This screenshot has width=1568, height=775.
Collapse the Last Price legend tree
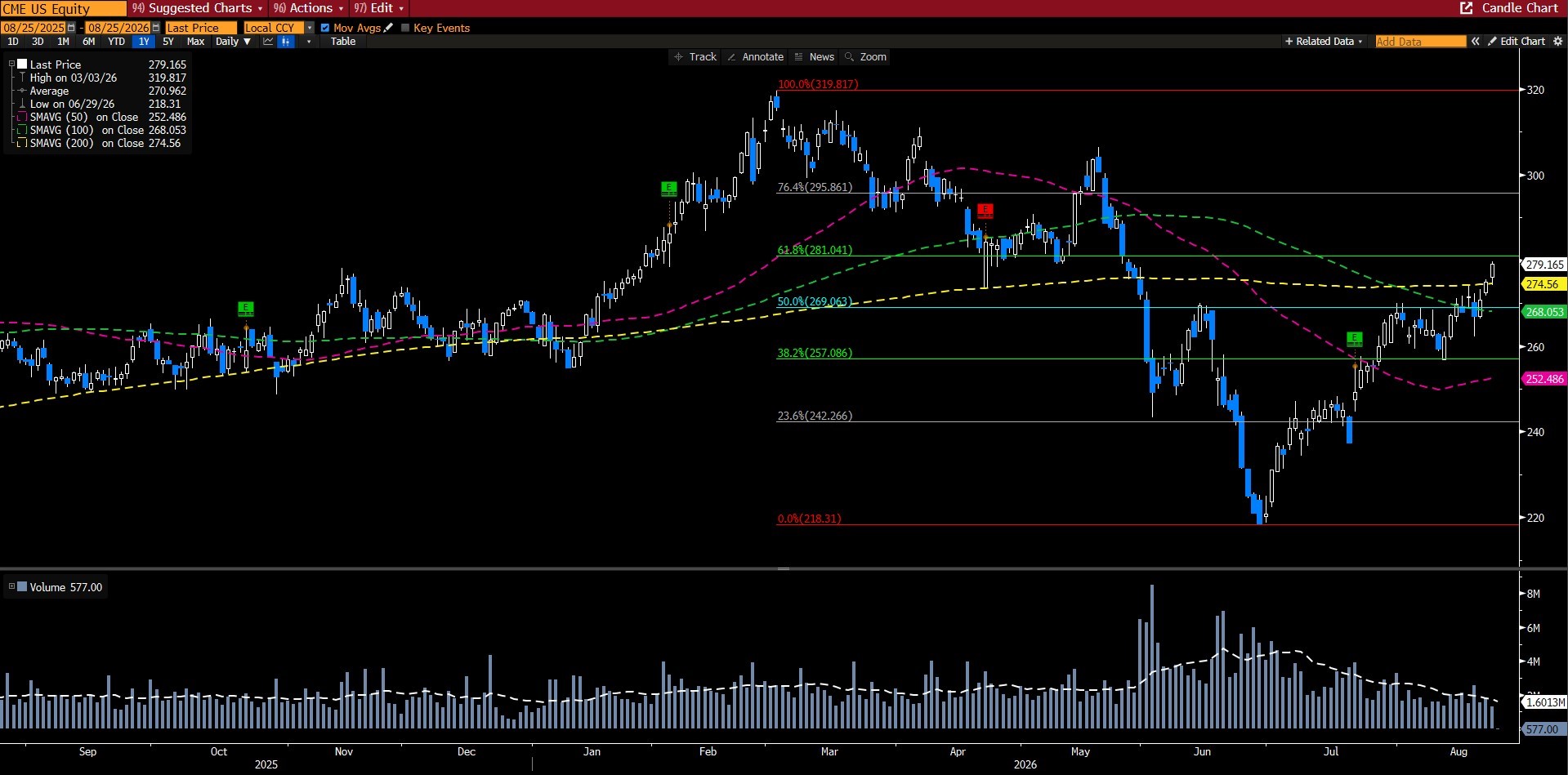point(11,65)
